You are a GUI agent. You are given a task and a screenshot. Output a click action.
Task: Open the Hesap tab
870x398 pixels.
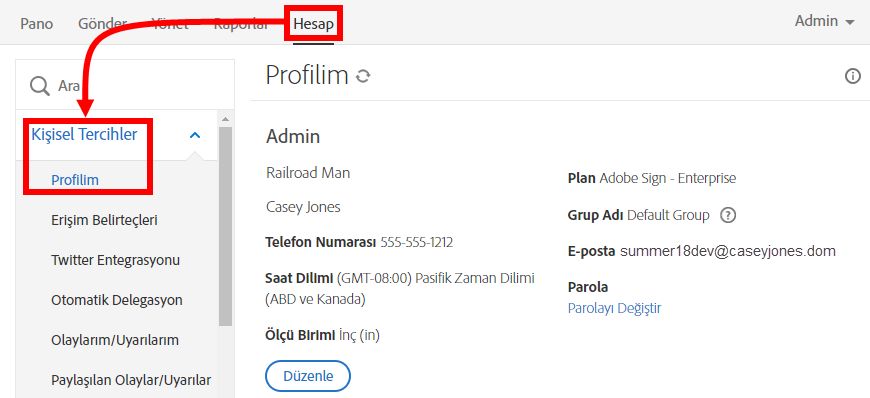click(x=313, y=24)
